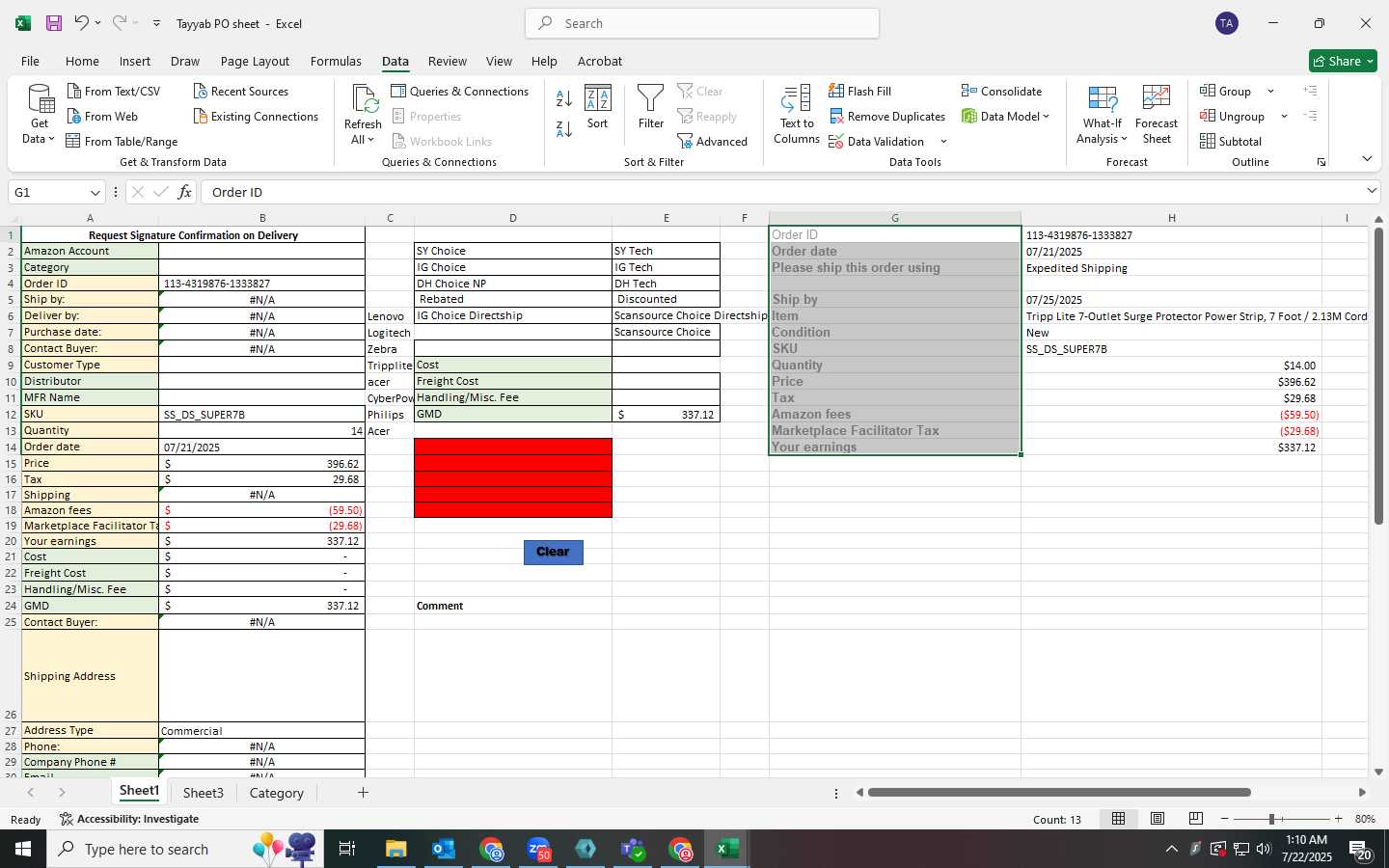Click the Windows Start button
Screen dimensions: 1389x868
point(23,849)
